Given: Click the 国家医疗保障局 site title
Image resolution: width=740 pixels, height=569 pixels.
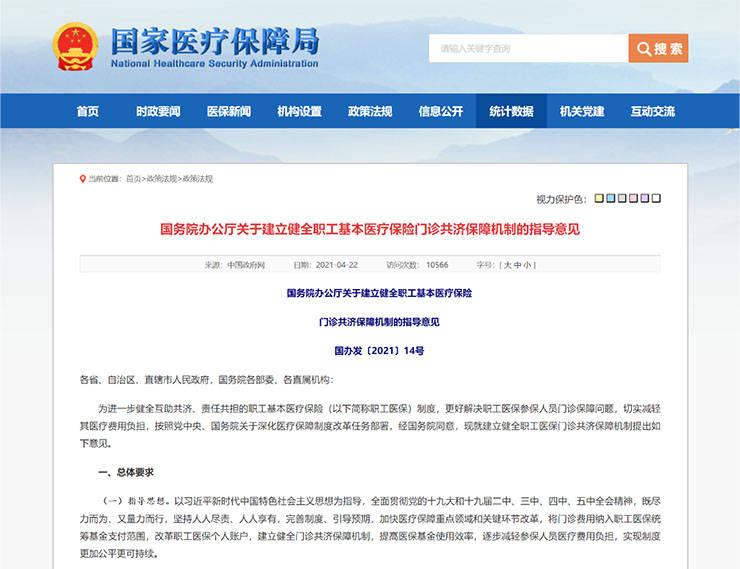Looking at the screenshot, I should click(x=215, y=41).
